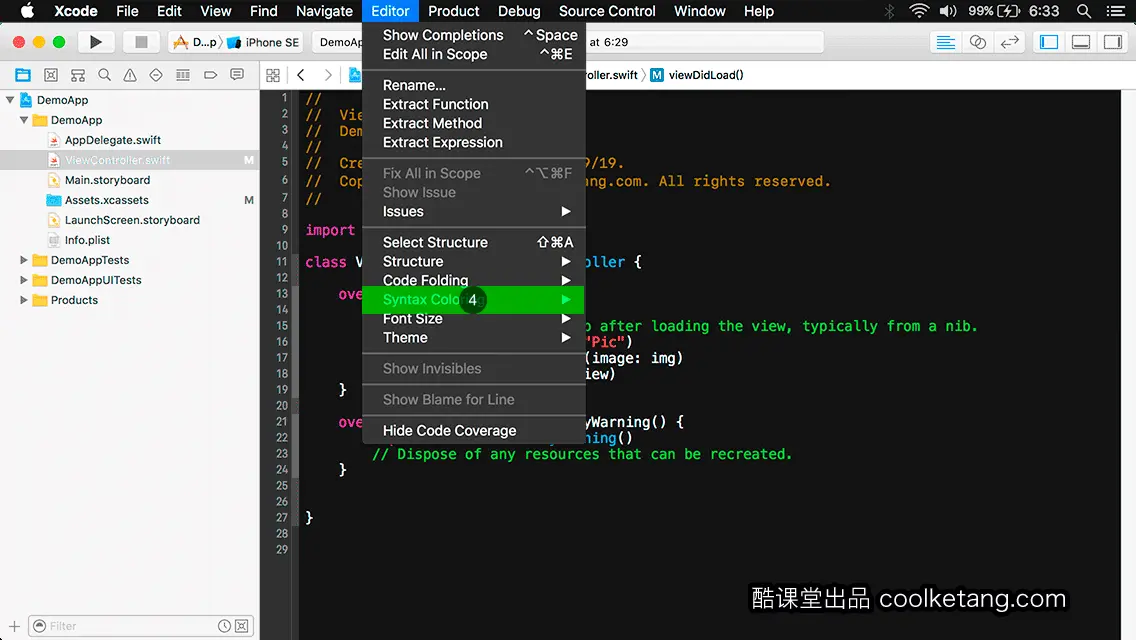This screenshot has height=640, width=1136.
Task: Go back in editor history
Action: click(301, 75)
